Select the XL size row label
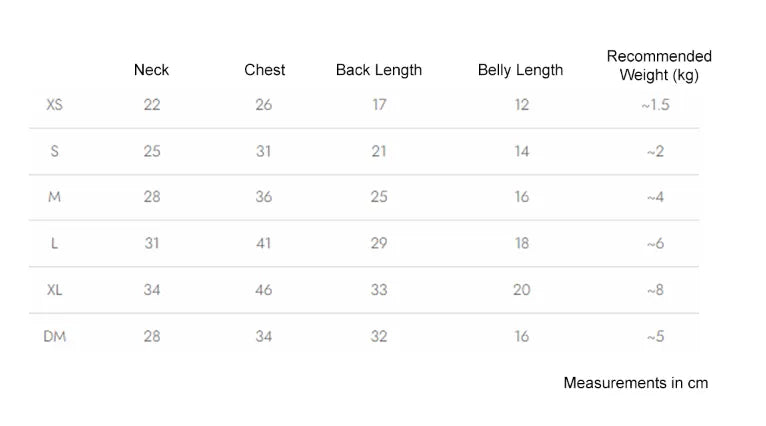 [54, 290]
